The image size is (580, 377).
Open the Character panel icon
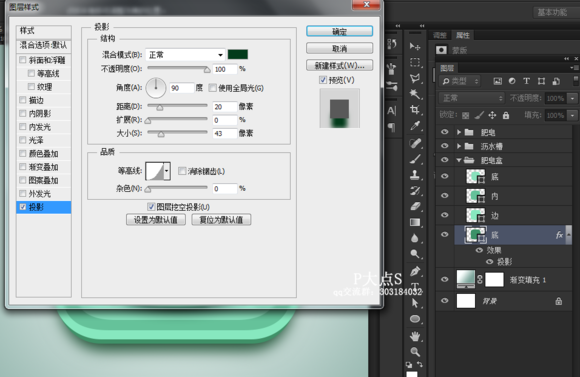[391, 111]
